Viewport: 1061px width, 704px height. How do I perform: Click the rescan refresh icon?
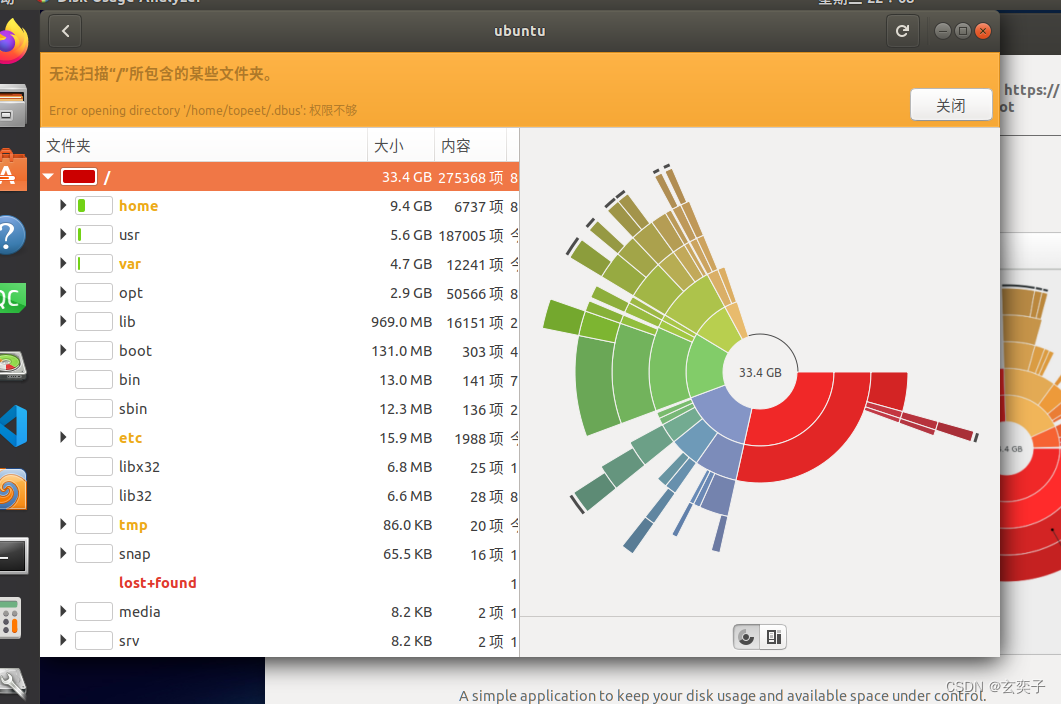click(x=902, y=31)
